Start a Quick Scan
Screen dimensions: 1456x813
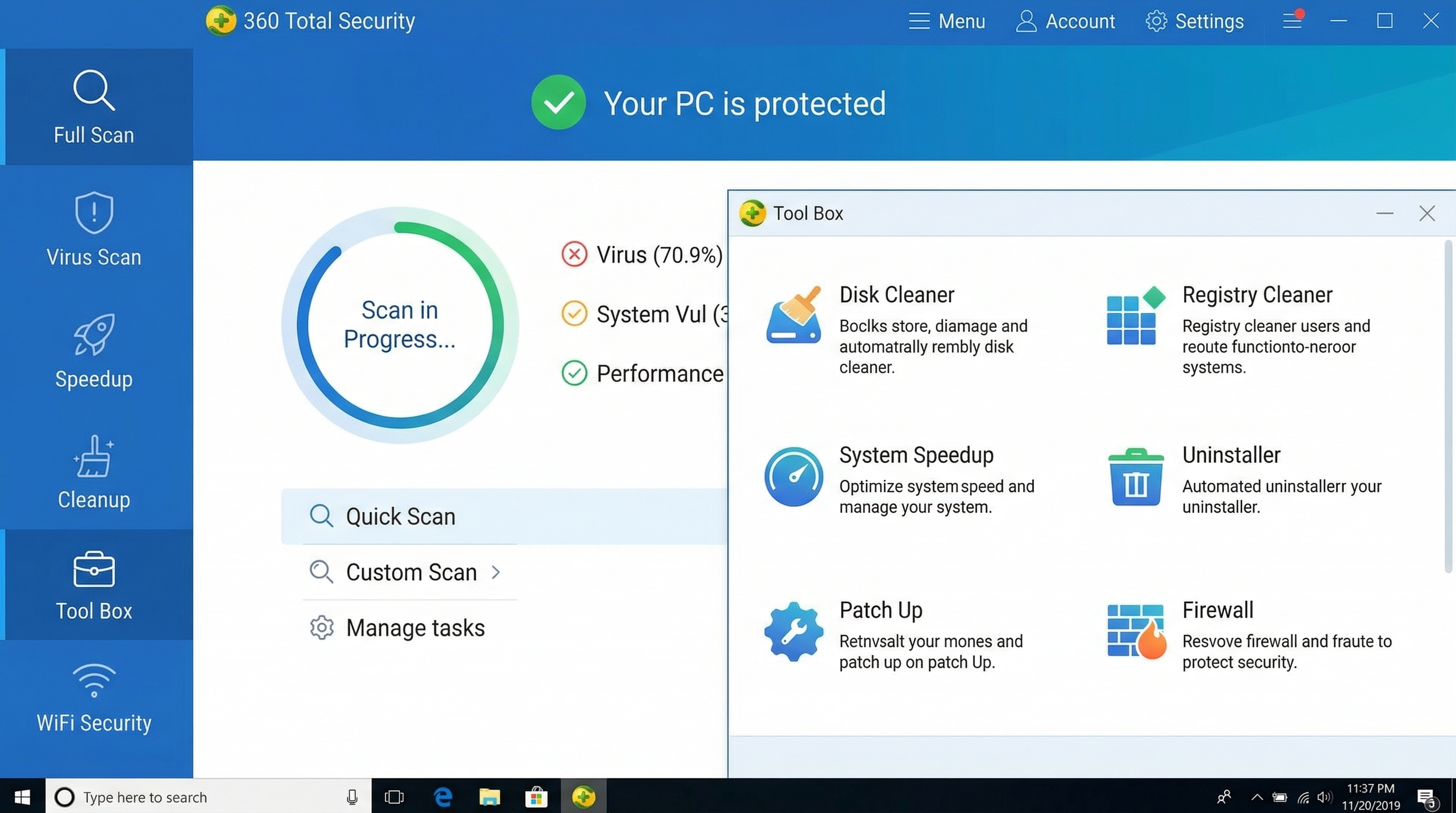tap(399, 516)
